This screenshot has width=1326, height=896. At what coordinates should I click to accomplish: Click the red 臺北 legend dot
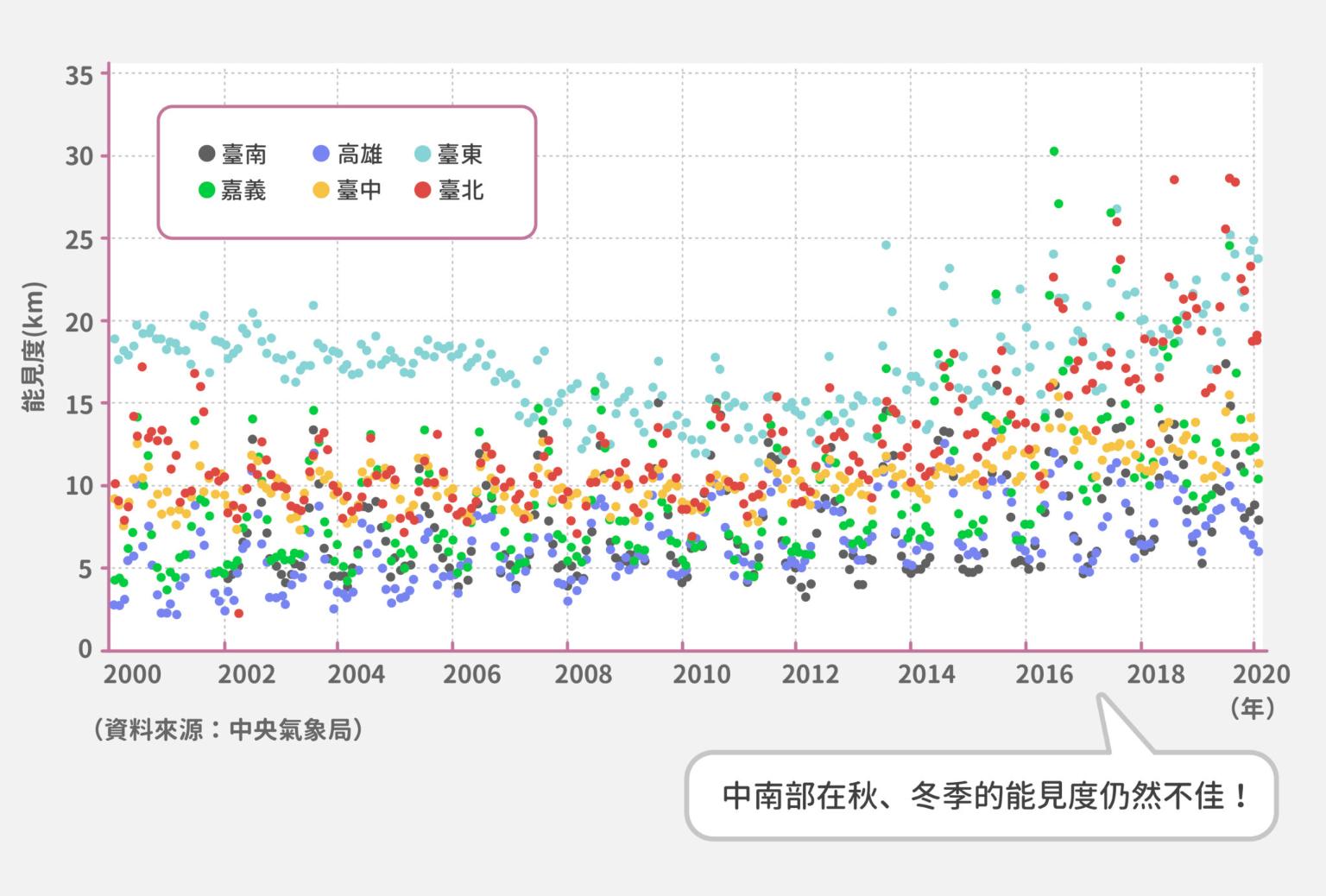(423, 190)
